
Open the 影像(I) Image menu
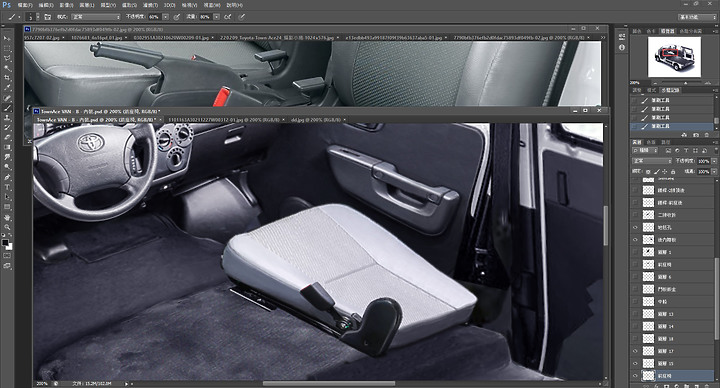pyautogui.click(x=66, y=5)
